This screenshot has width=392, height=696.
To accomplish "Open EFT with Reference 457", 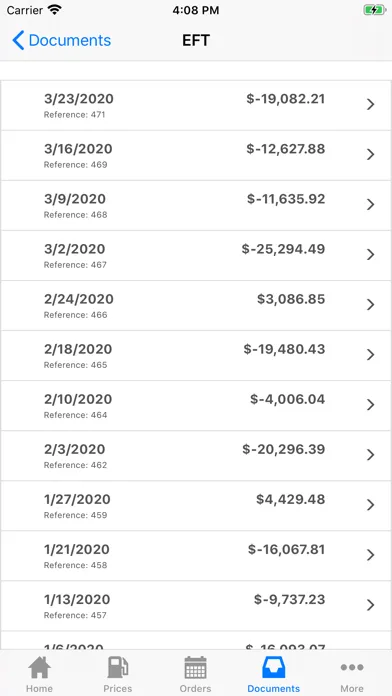I will 196,605.
